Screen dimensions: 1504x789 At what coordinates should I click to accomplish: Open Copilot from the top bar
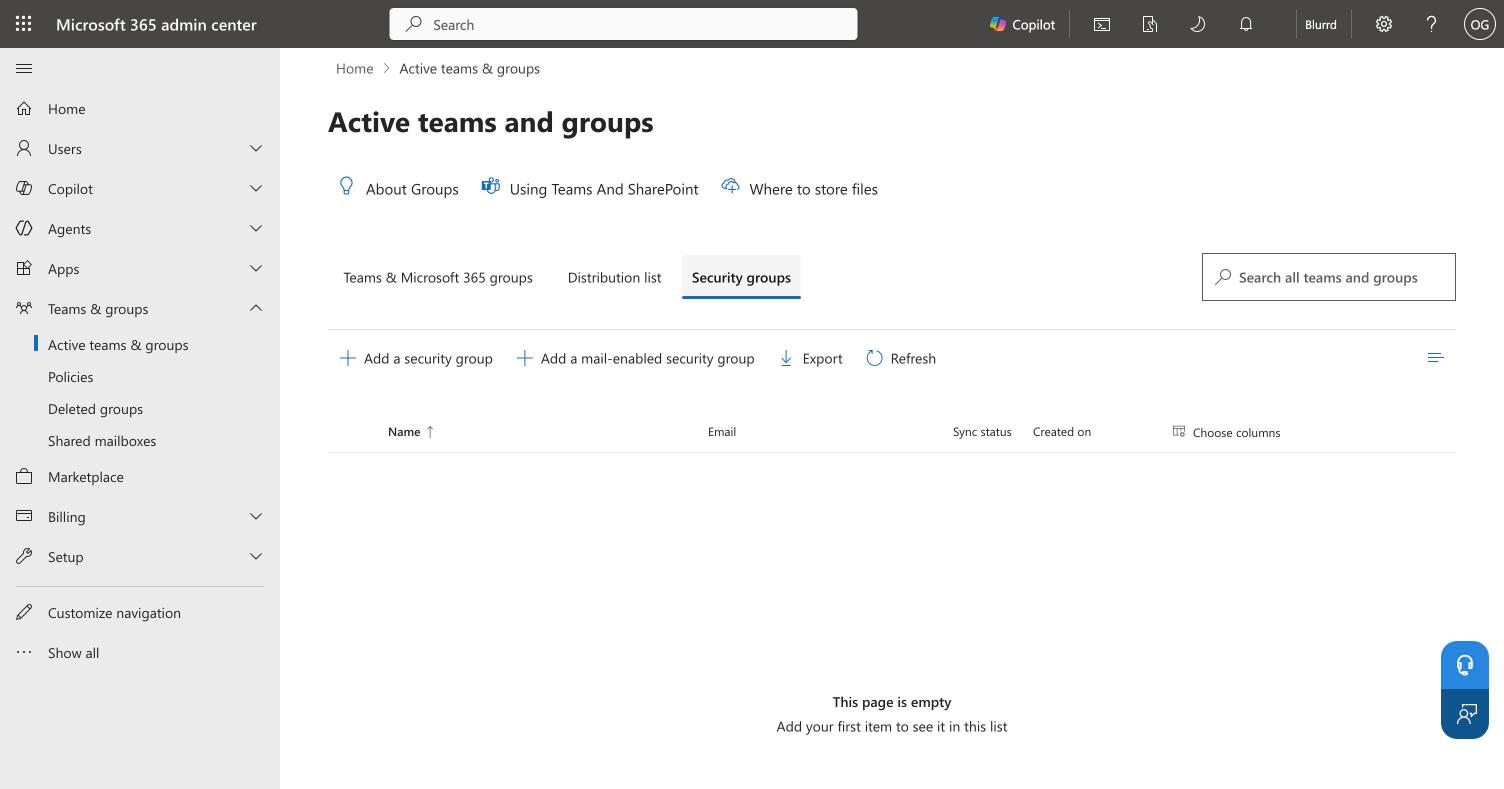[1022, 24]
